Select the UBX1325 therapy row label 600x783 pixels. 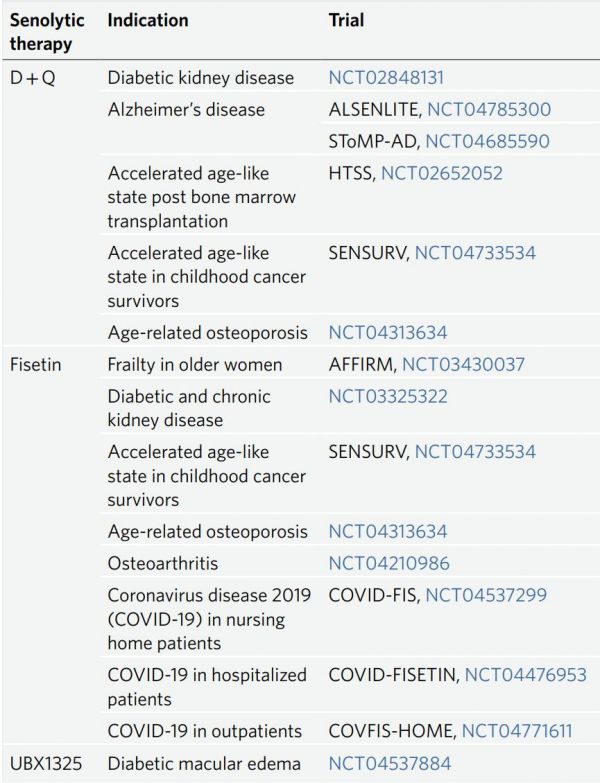pyautogui.click(x=45, y=764)
